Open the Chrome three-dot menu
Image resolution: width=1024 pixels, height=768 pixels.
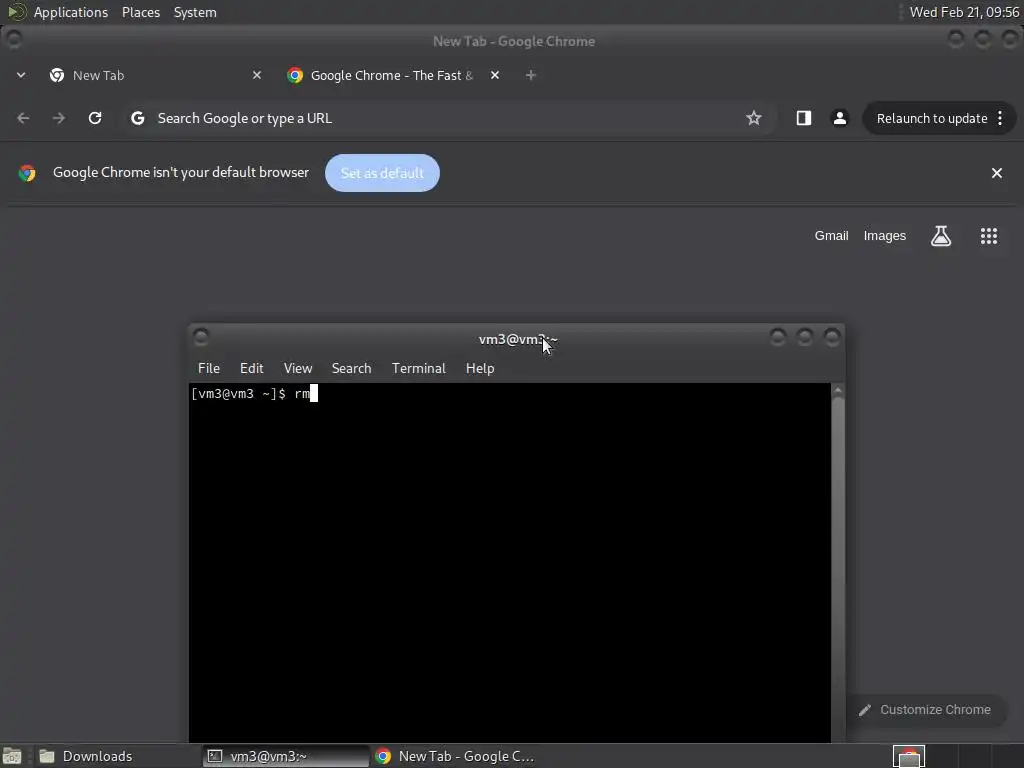coord(1000,118)
